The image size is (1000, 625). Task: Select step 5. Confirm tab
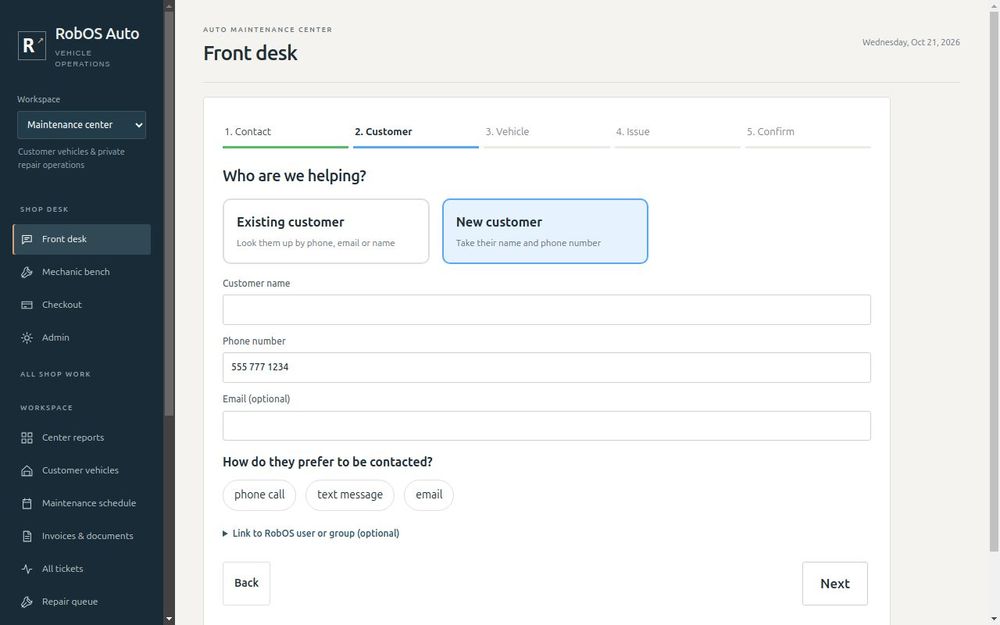tap(808, 134)
